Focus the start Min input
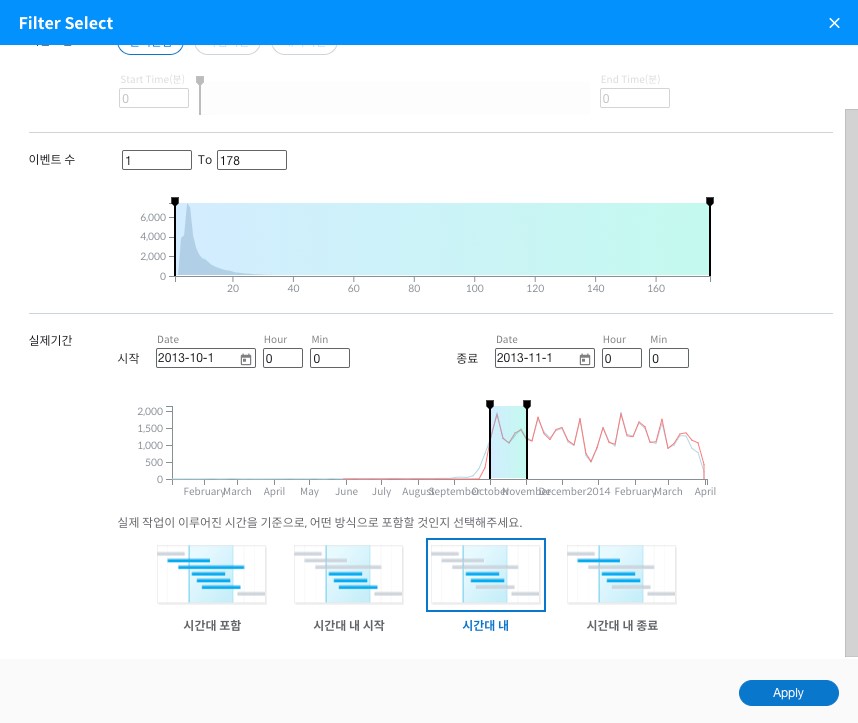858x723 pixels. click(329, 359)
